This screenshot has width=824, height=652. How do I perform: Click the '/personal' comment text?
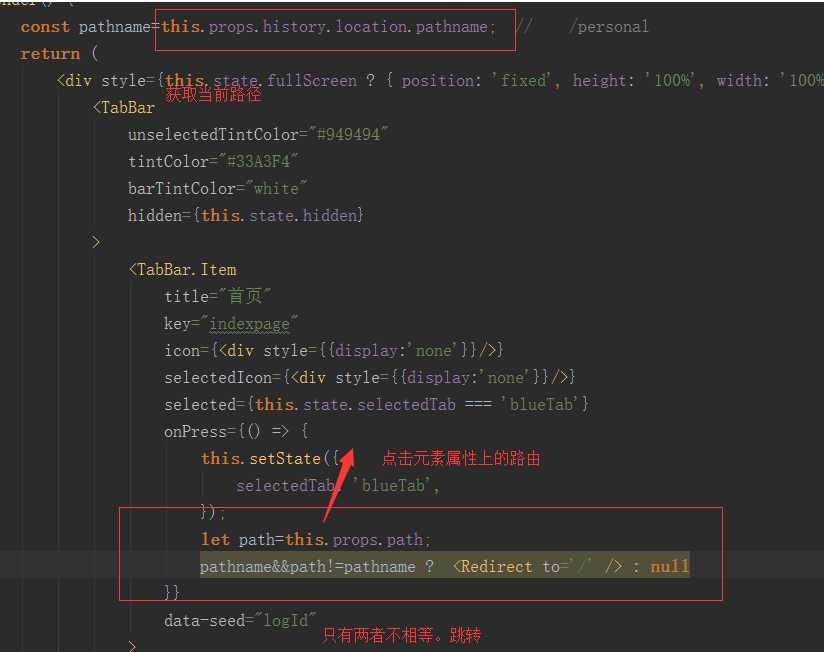(609, 27)
